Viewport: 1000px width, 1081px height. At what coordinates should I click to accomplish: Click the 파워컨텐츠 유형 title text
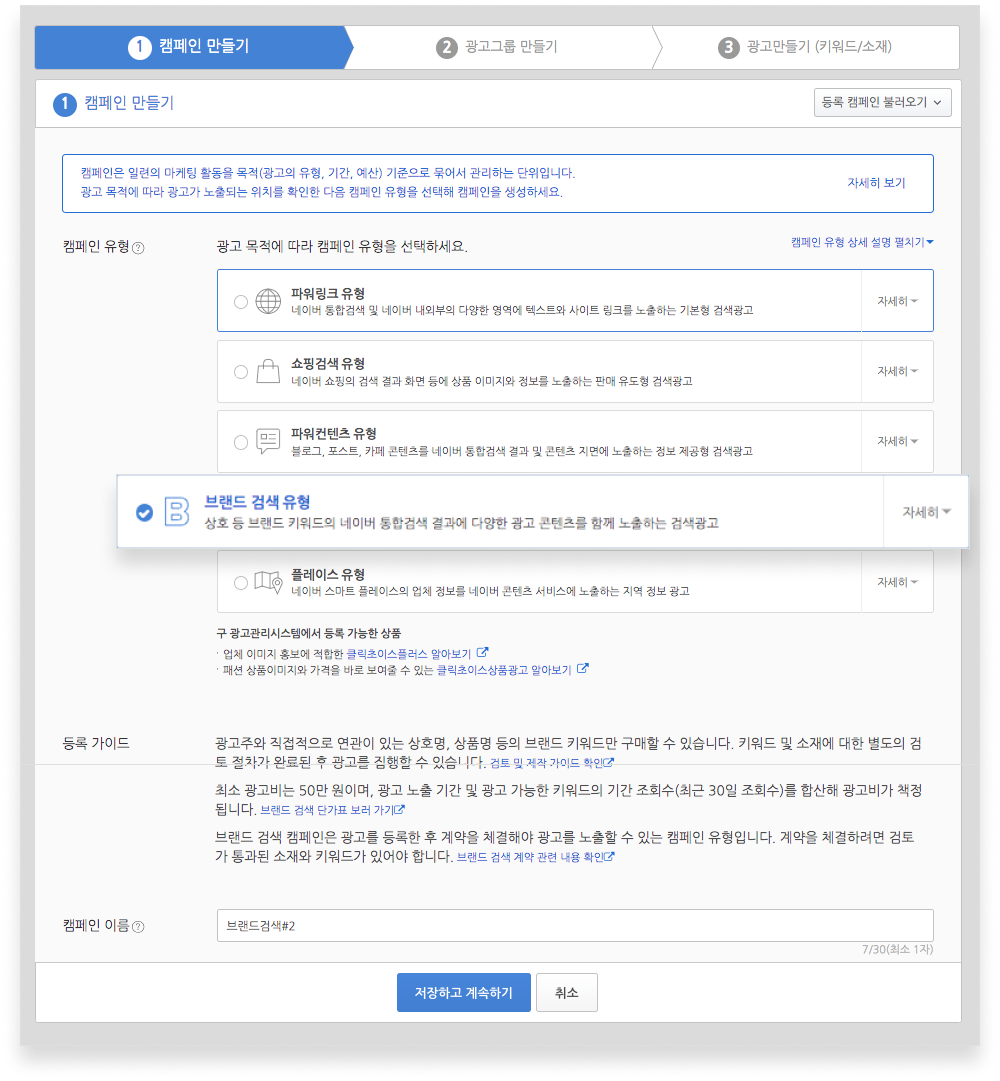(x=334, y=433)
